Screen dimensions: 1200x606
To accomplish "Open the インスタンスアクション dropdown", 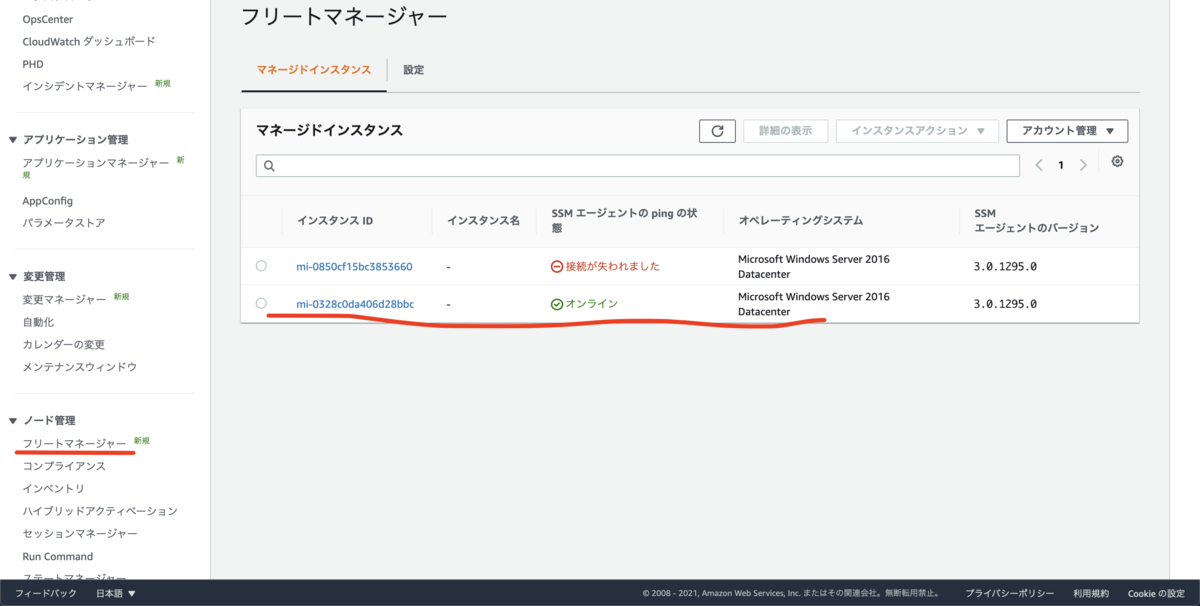I will click(917, 131).
